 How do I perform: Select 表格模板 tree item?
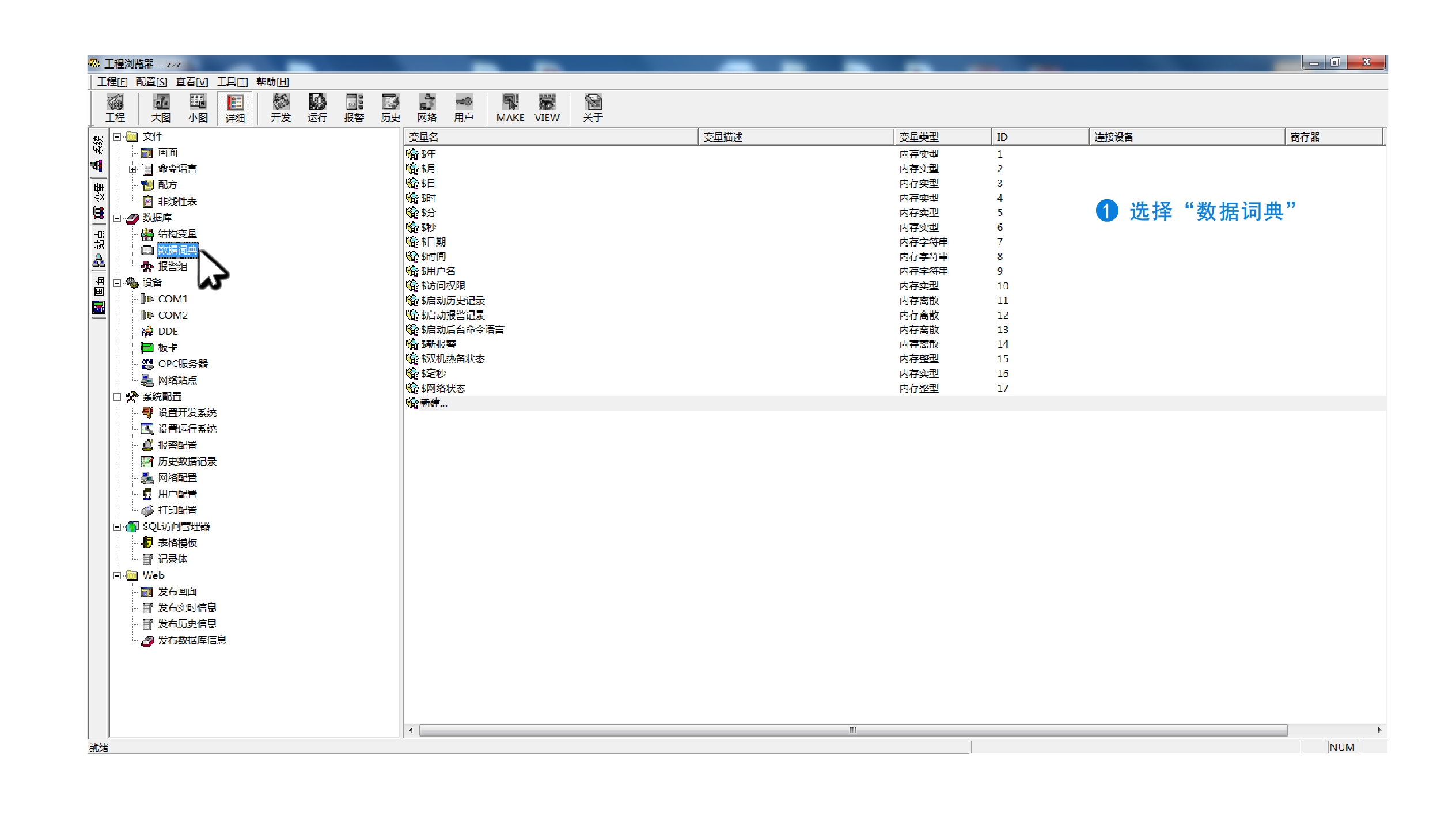(x=177, y=543)
